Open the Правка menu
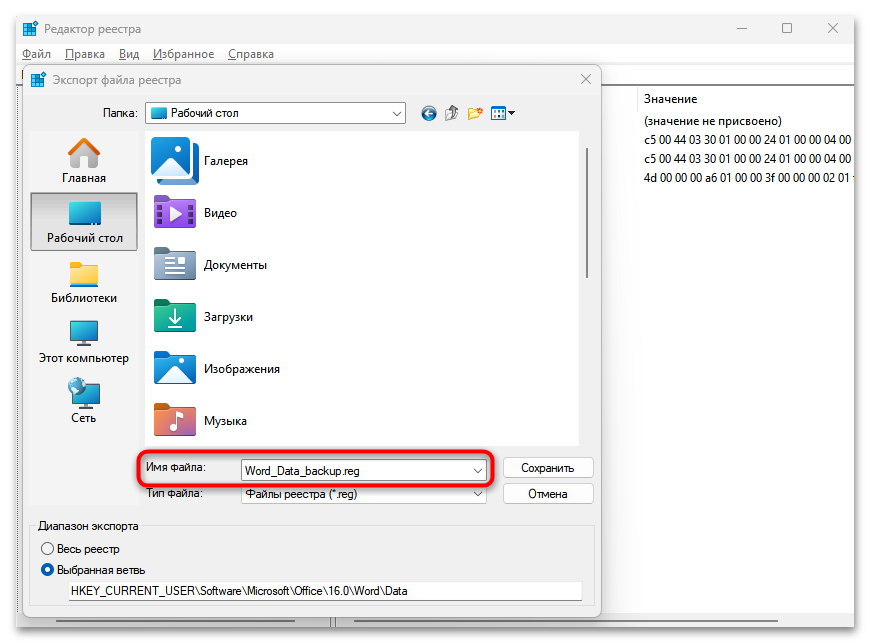The width and height of the screenshot is (870, 643). tap(85, 53)
